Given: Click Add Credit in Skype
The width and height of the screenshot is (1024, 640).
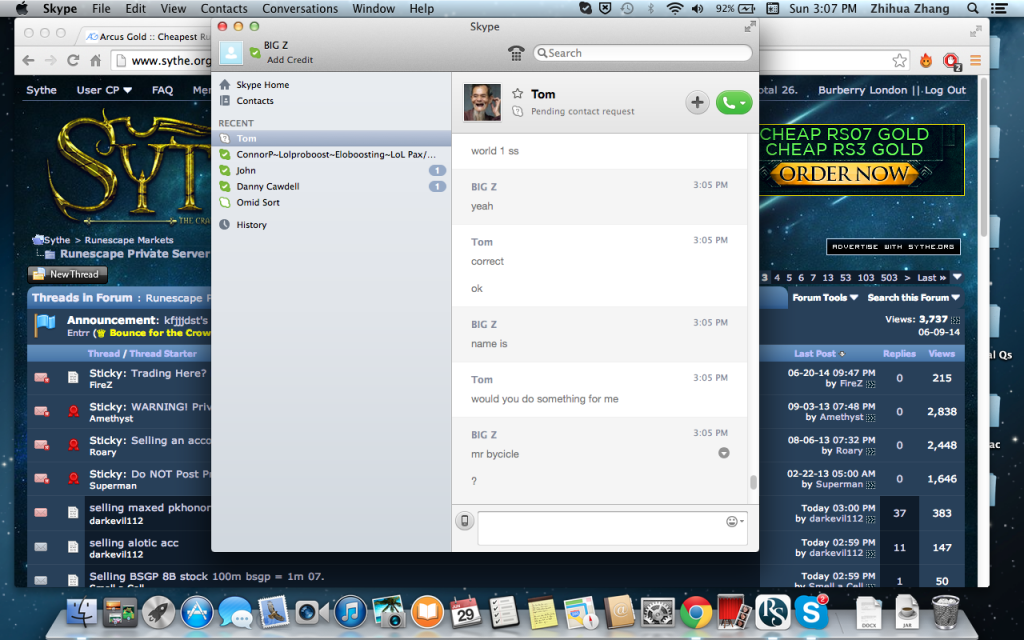Looking at the screenshot, I should point(289,59).
